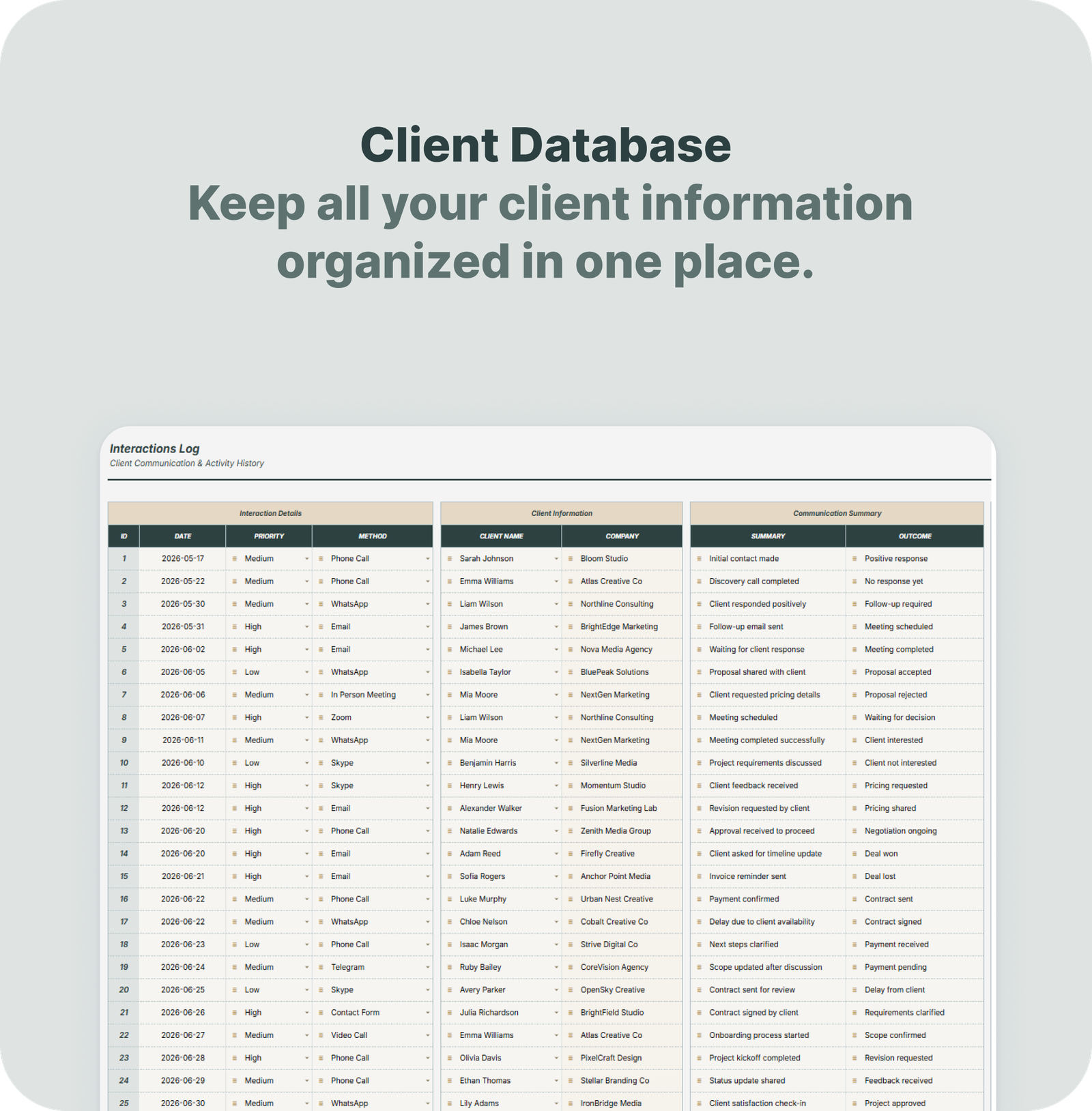Click outcome cell Deal lost
Viewport: 1092px width, 1111px height.
915,876
